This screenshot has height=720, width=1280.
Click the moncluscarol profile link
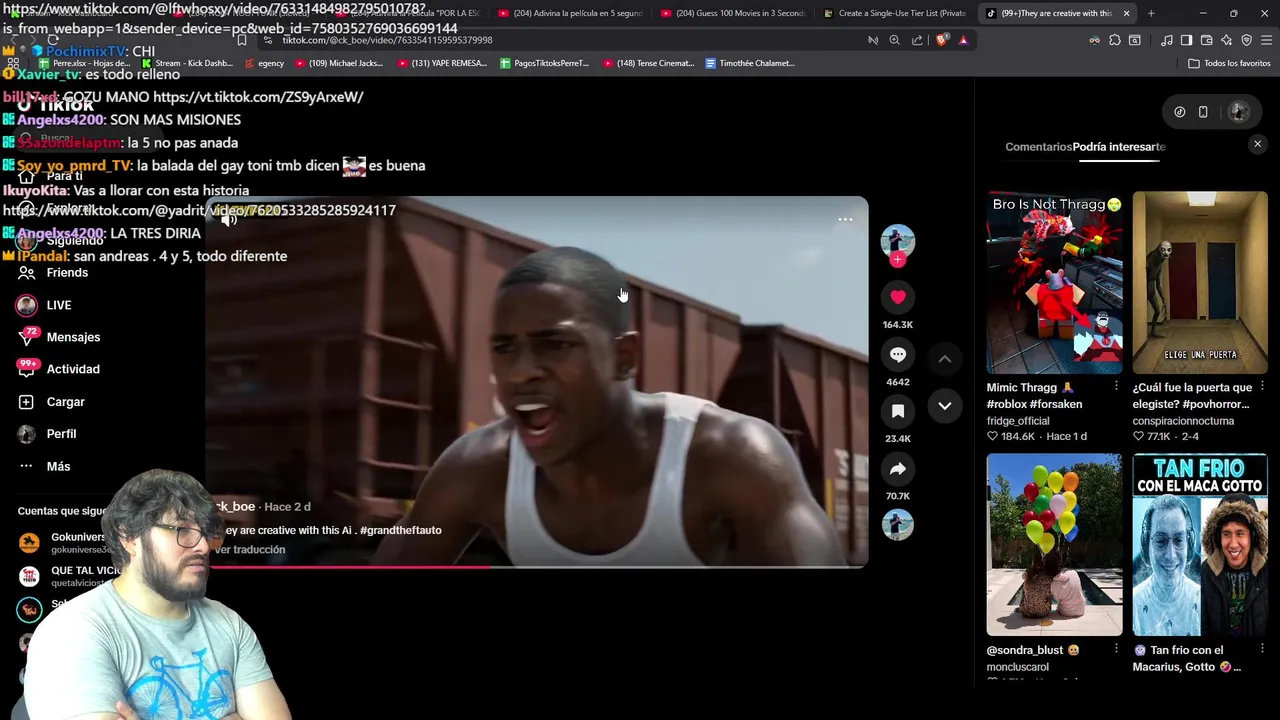tap(1018, 667)
